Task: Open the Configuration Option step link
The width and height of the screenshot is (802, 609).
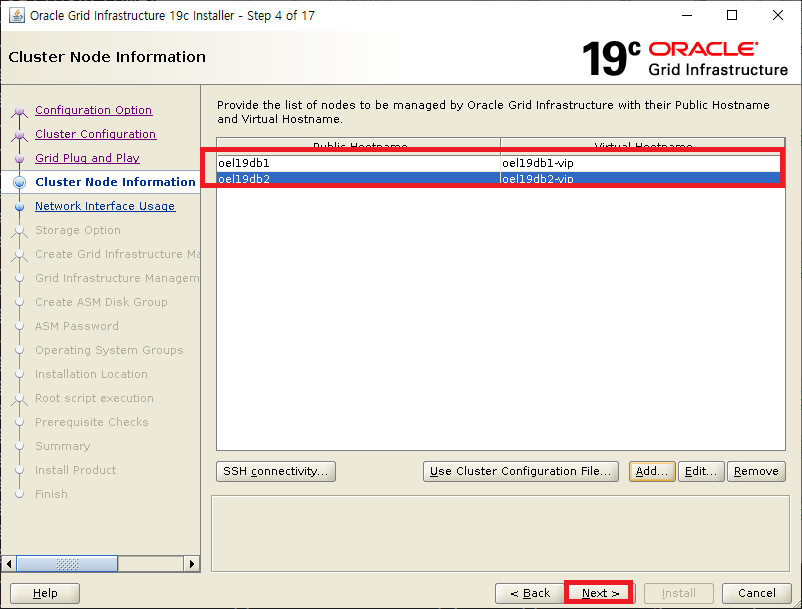Action: [x=94, y=110]
